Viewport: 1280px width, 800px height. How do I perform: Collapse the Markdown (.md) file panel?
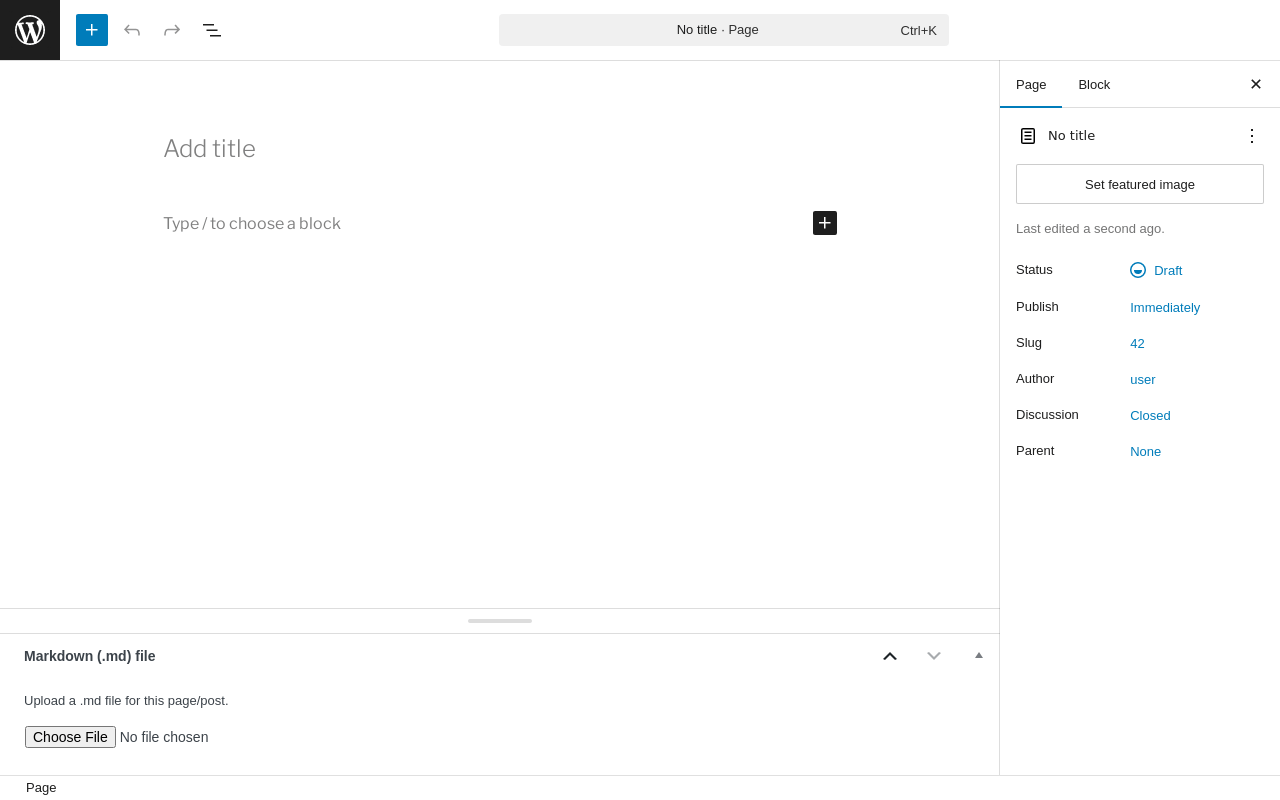[979, 656]
